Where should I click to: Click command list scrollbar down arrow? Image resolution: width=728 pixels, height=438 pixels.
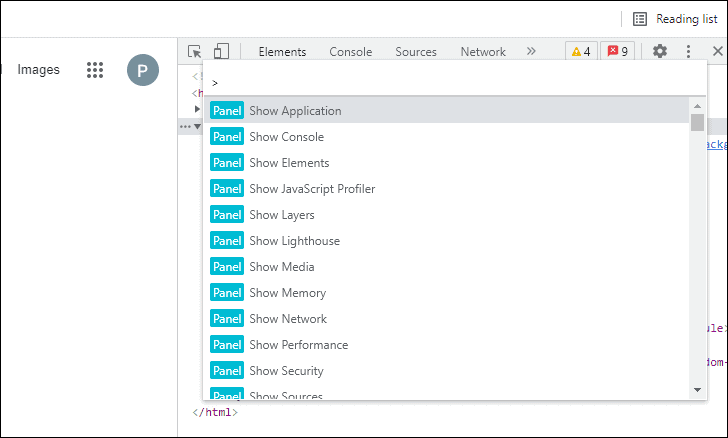[697, 390]
